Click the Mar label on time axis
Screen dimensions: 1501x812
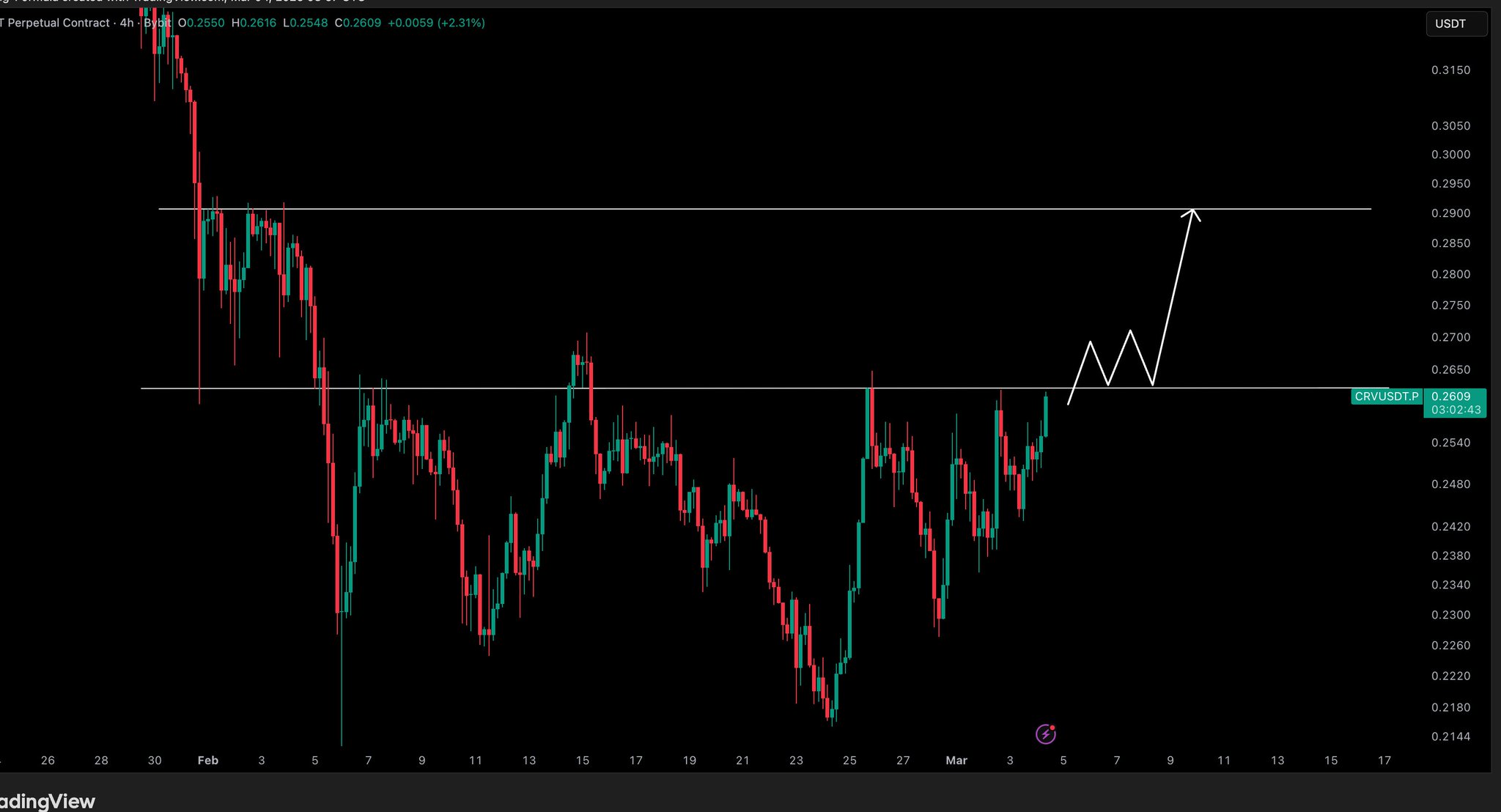(956, 760)
